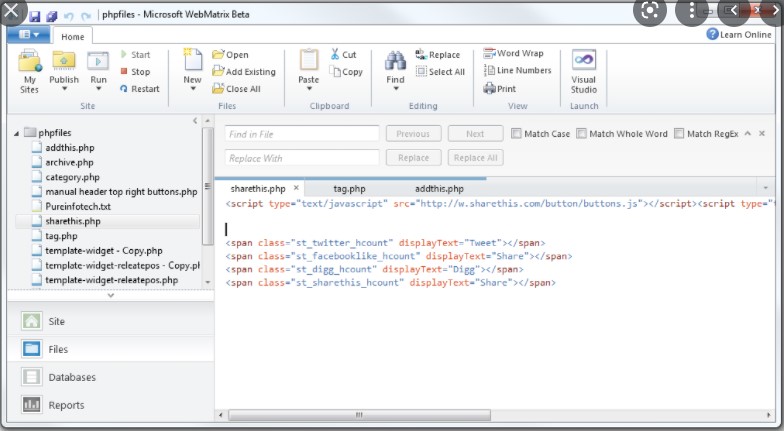Open the application menu button

pyautogui.click(x=28, y=34)
